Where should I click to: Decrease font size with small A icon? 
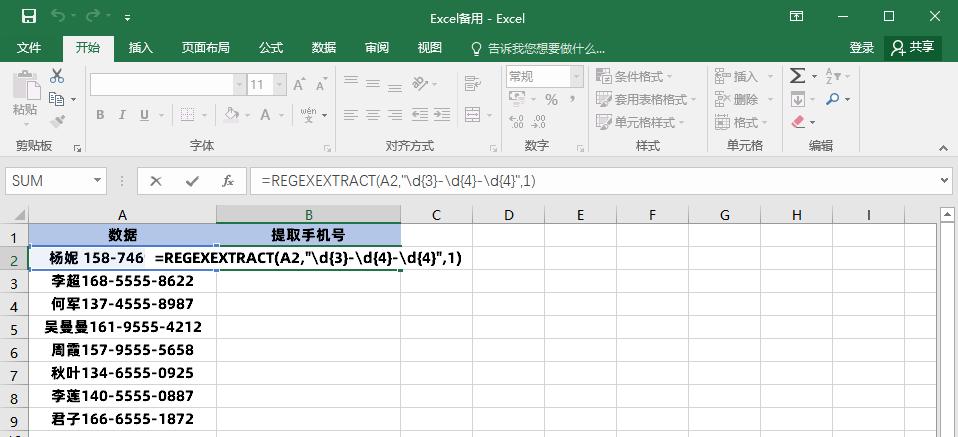[x=321, y=84]
